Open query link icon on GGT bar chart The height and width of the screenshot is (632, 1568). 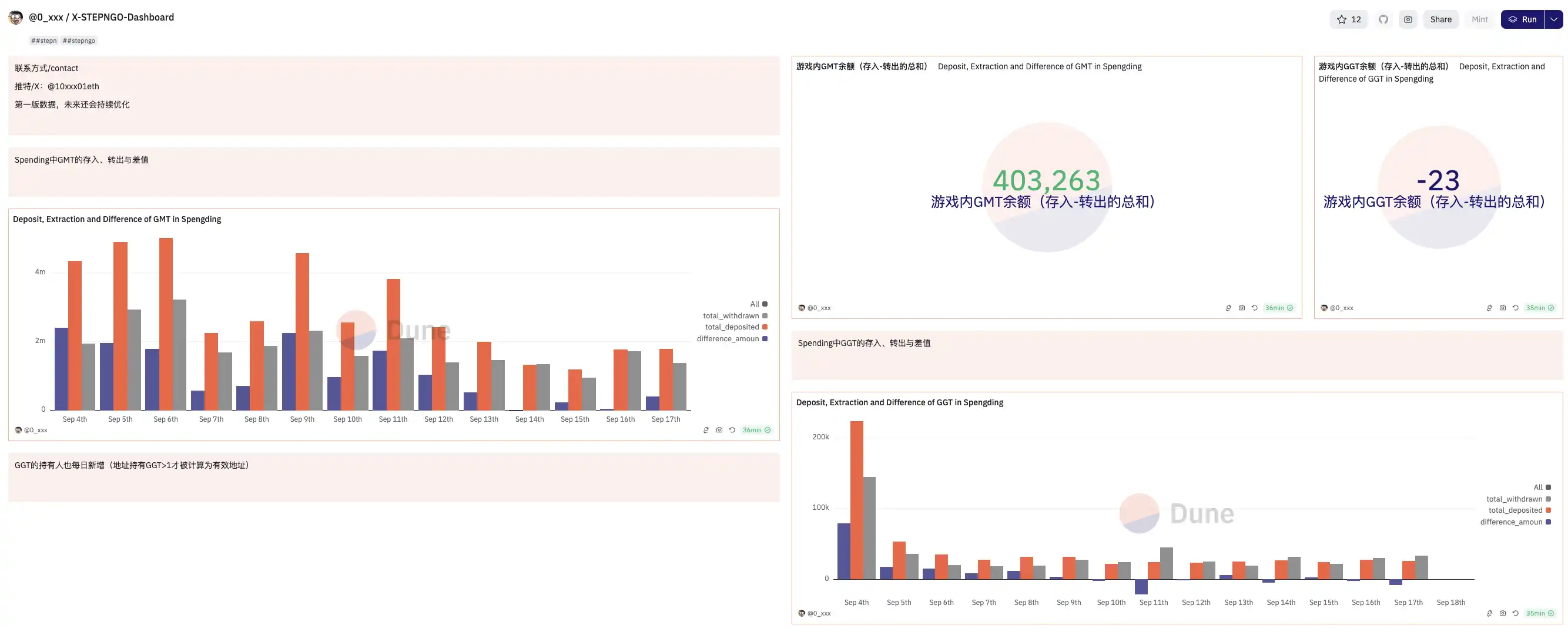(x=1489, y=613)
